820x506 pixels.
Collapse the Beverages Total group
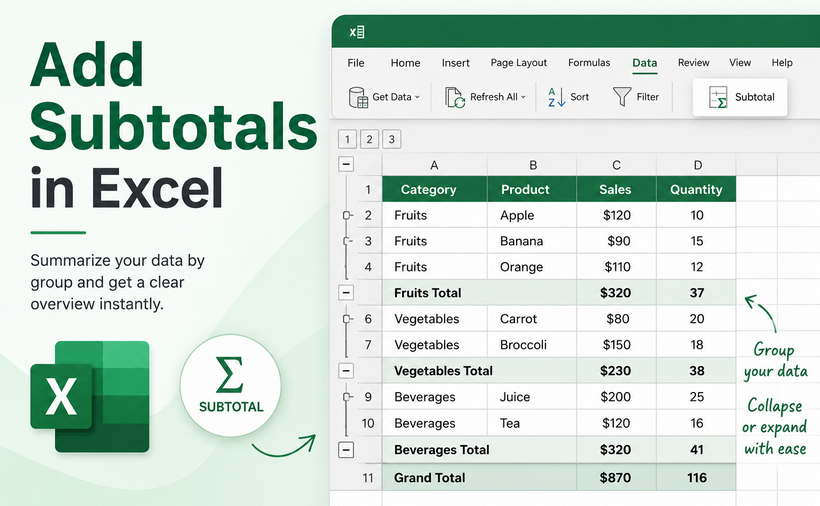[346, 450]
